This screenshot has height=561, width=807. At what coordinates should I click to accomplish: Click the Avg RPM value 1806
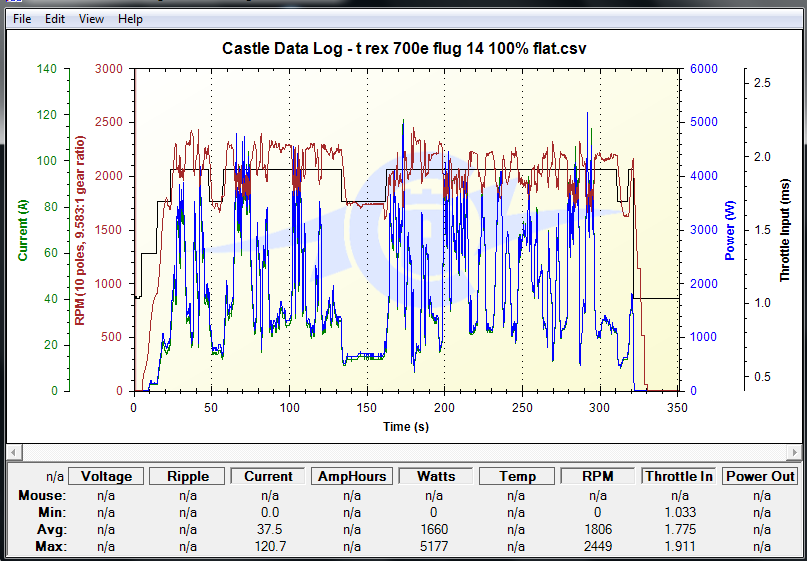598,529
